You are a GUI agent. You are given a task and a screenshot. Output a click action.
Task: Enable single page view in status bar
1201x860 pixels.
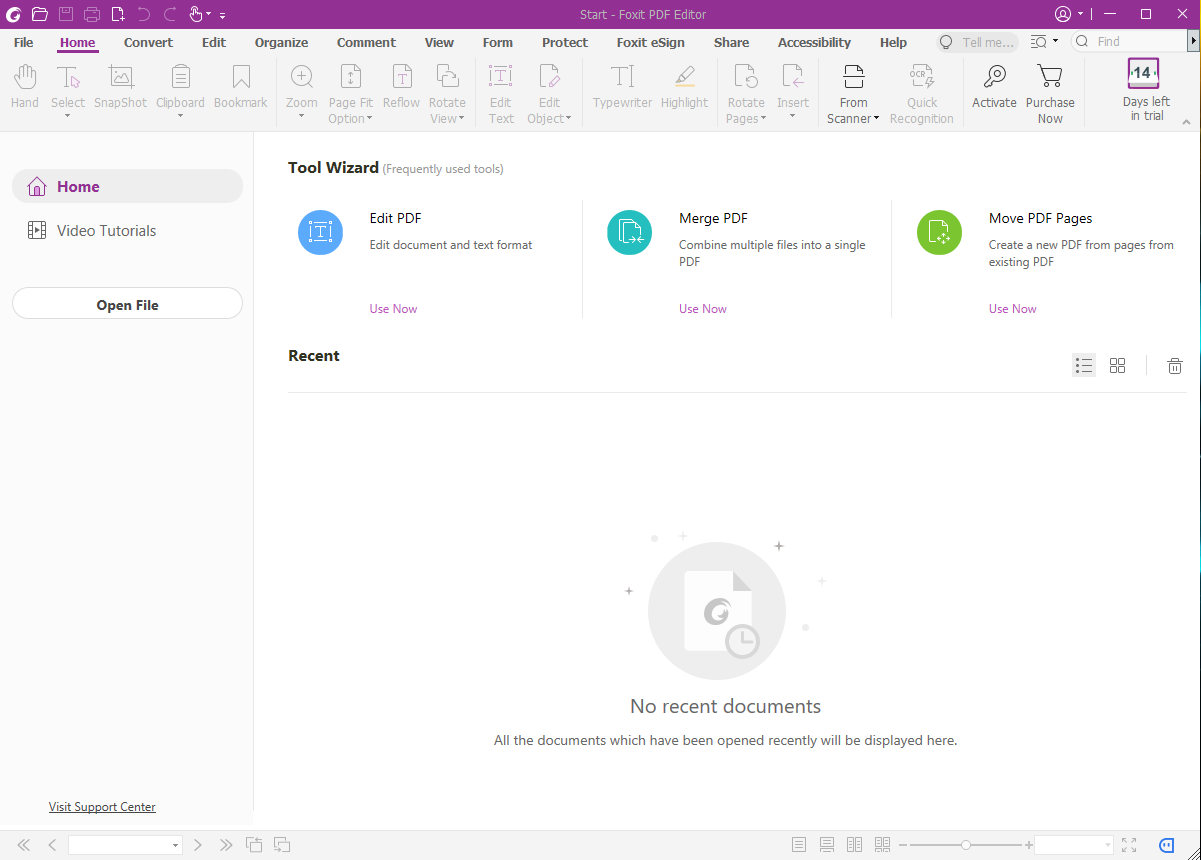pyautogui.click(x=799, y=845)
